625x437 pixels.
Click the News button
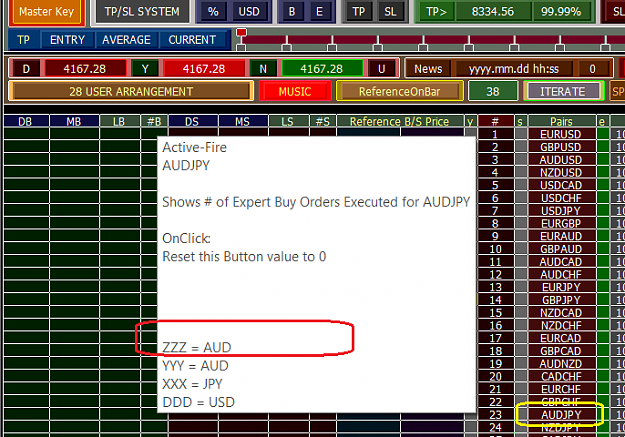(x=428, y=69)
